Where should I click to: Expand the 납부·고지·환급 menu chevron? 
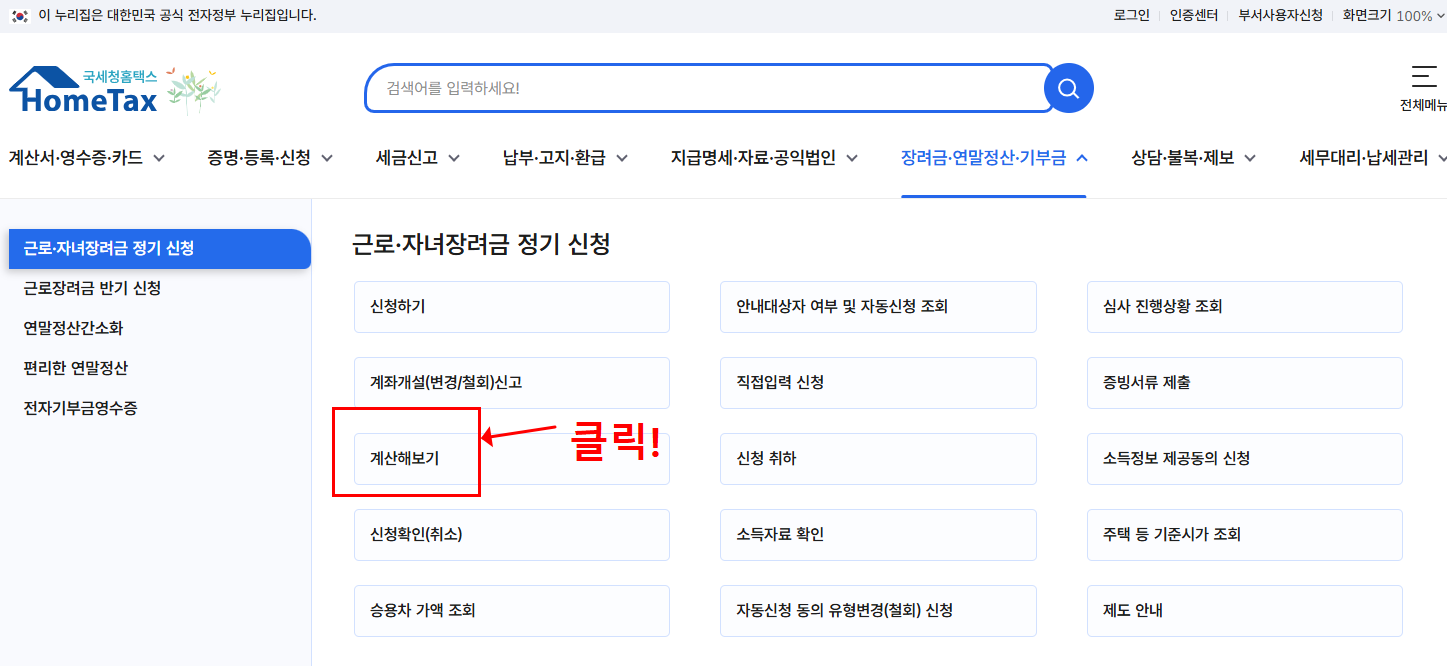pos(621,157)
